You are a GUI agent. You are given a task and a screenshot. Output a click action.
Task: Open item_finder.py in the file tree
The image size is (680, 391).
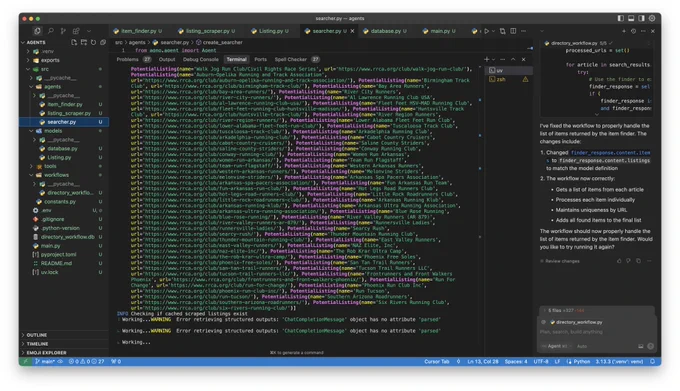coord(65,104)
